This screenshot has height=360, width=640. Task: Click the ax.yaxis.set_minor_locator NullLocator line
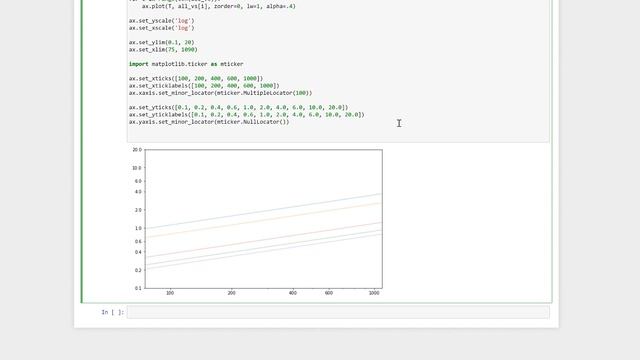[209, 122]
